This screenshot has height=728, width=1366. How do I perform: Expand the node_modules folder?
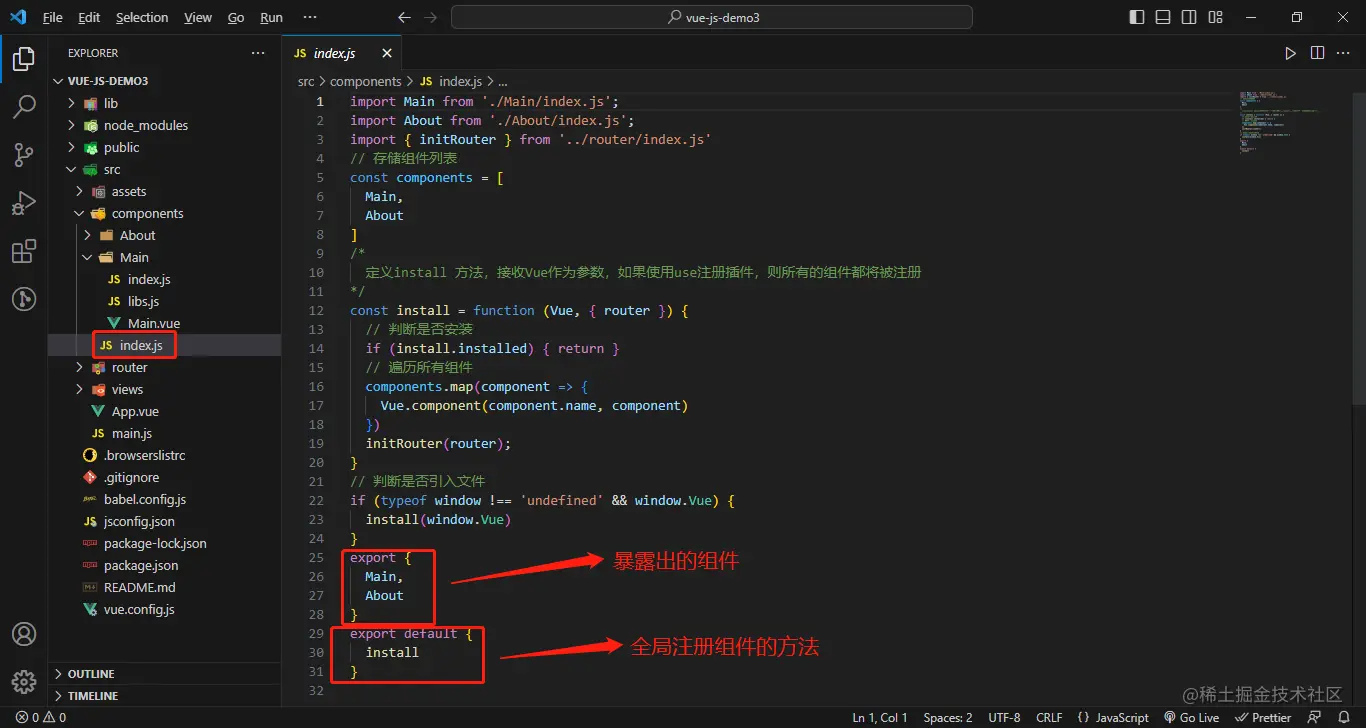[146, 125]
